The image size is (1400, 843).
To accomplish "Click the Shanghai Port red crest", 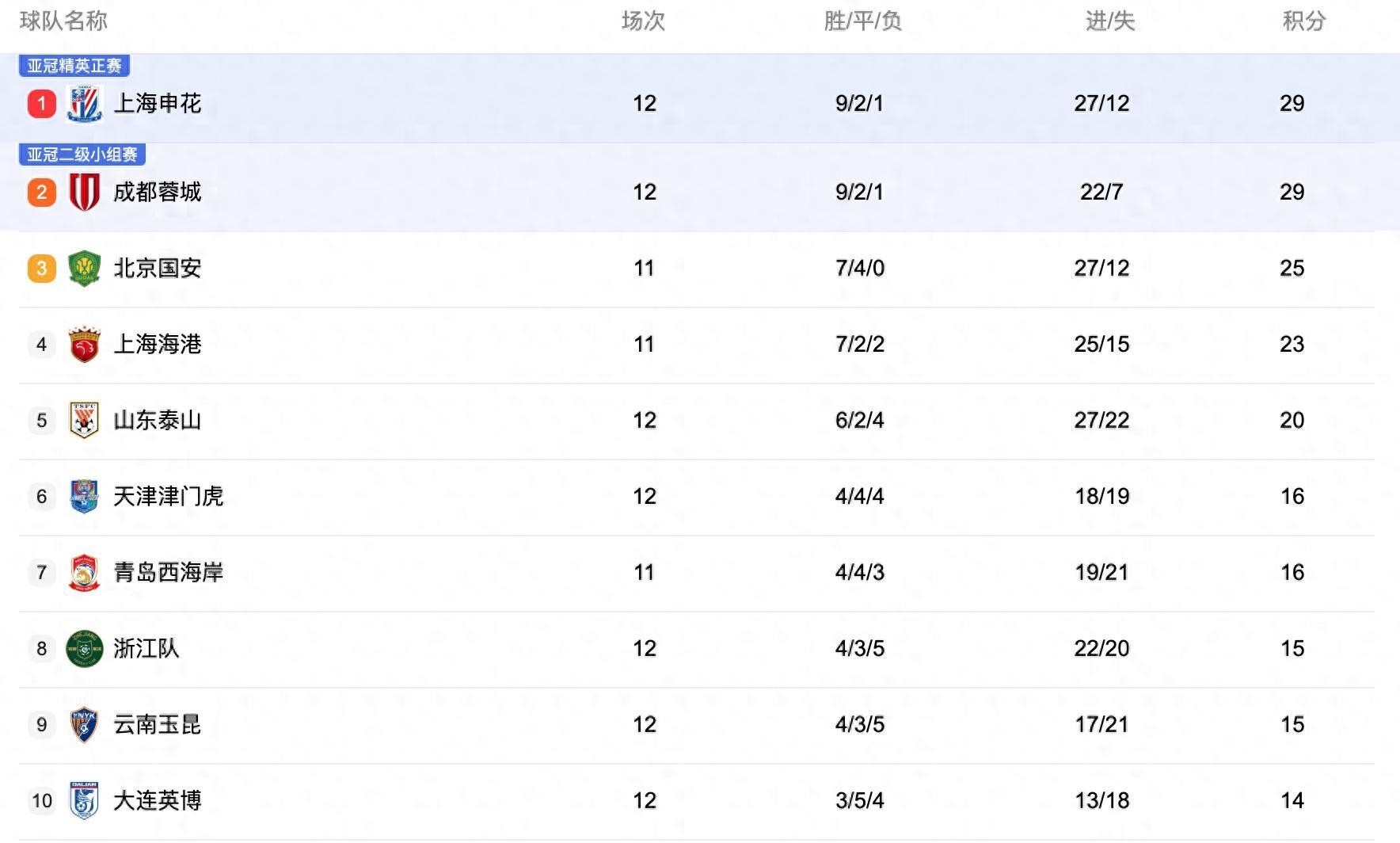I will click(84, 345).
